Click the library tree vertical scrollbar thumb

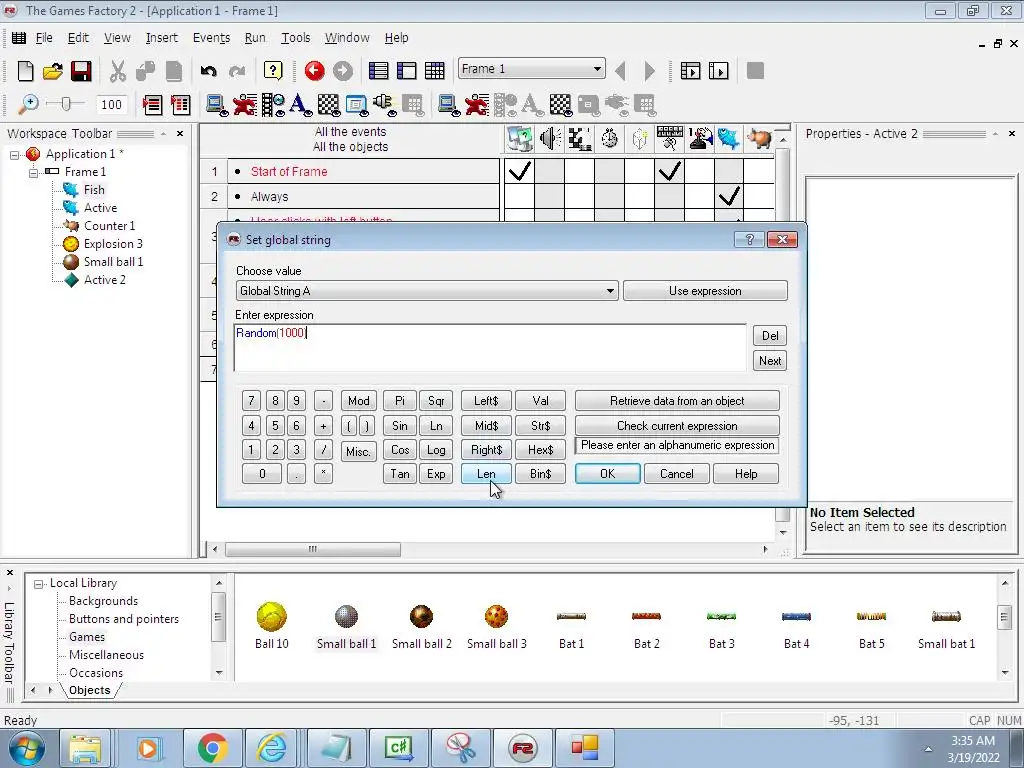(218, 616)
